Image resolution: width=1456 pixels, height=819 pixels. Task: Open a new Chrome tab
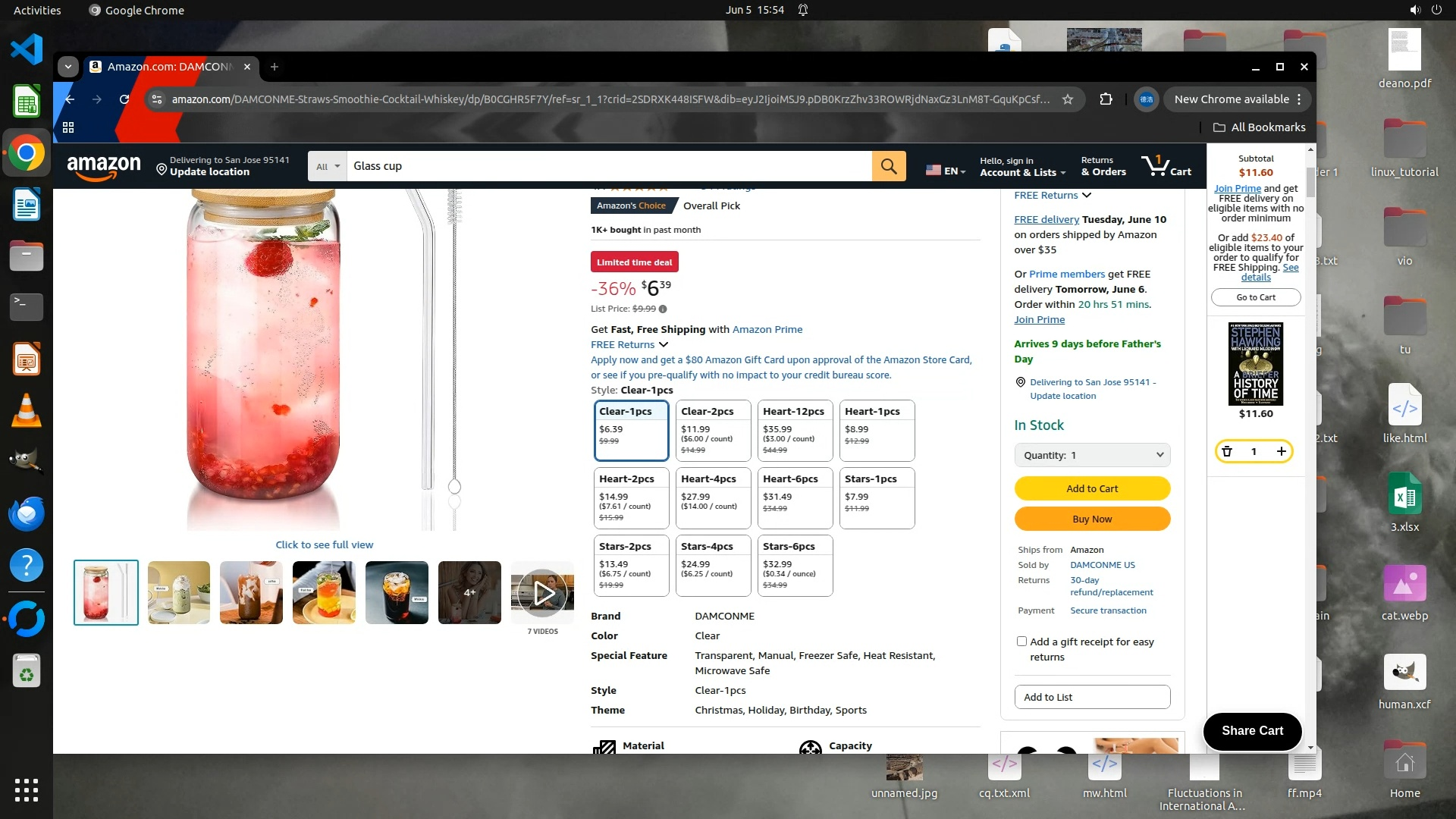[275, 67]
